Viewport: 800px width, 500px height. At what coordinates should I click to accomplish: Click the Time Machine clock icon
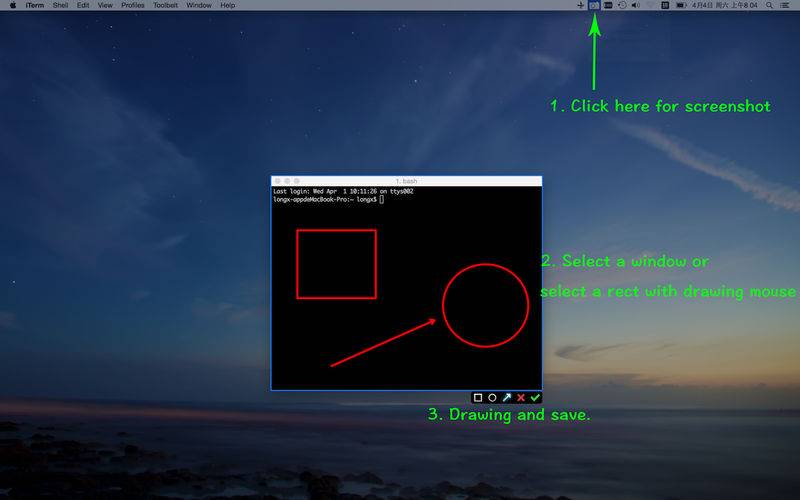point(623,6)
